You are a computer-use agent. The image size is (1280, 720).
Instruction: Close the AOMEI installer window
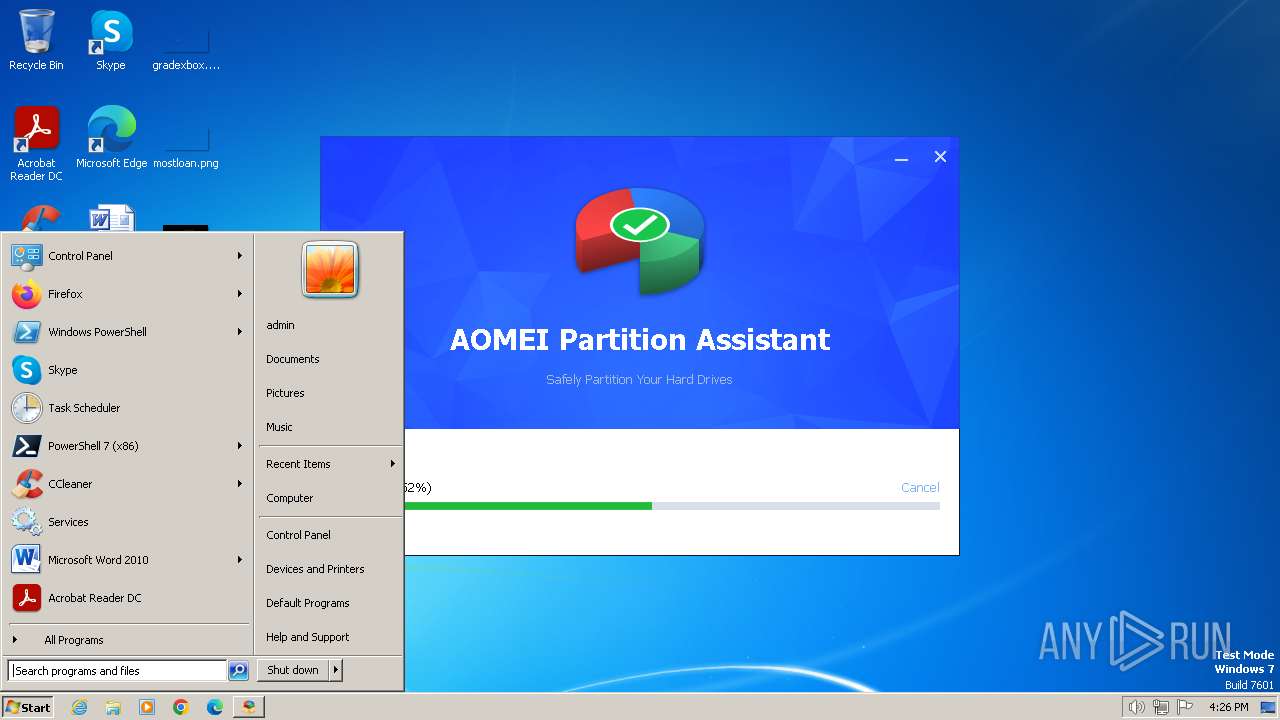click(x=940, y=157)
